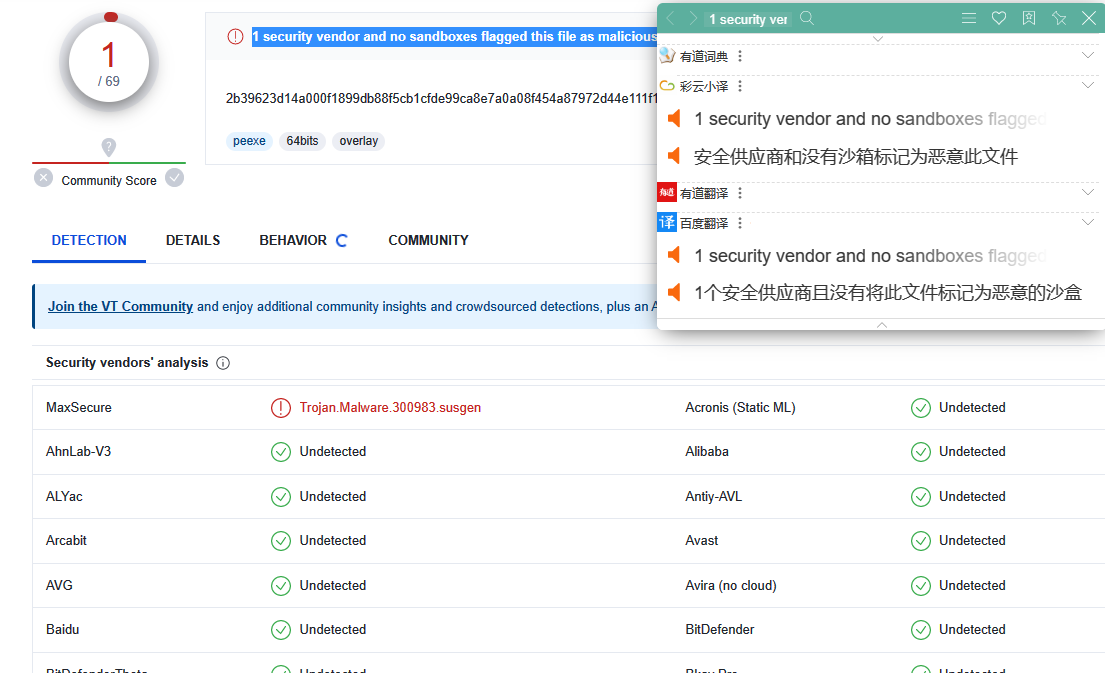Click the BitDefender vendor name
Viewport: 1105px width, 673px height.
coord(720,629)
